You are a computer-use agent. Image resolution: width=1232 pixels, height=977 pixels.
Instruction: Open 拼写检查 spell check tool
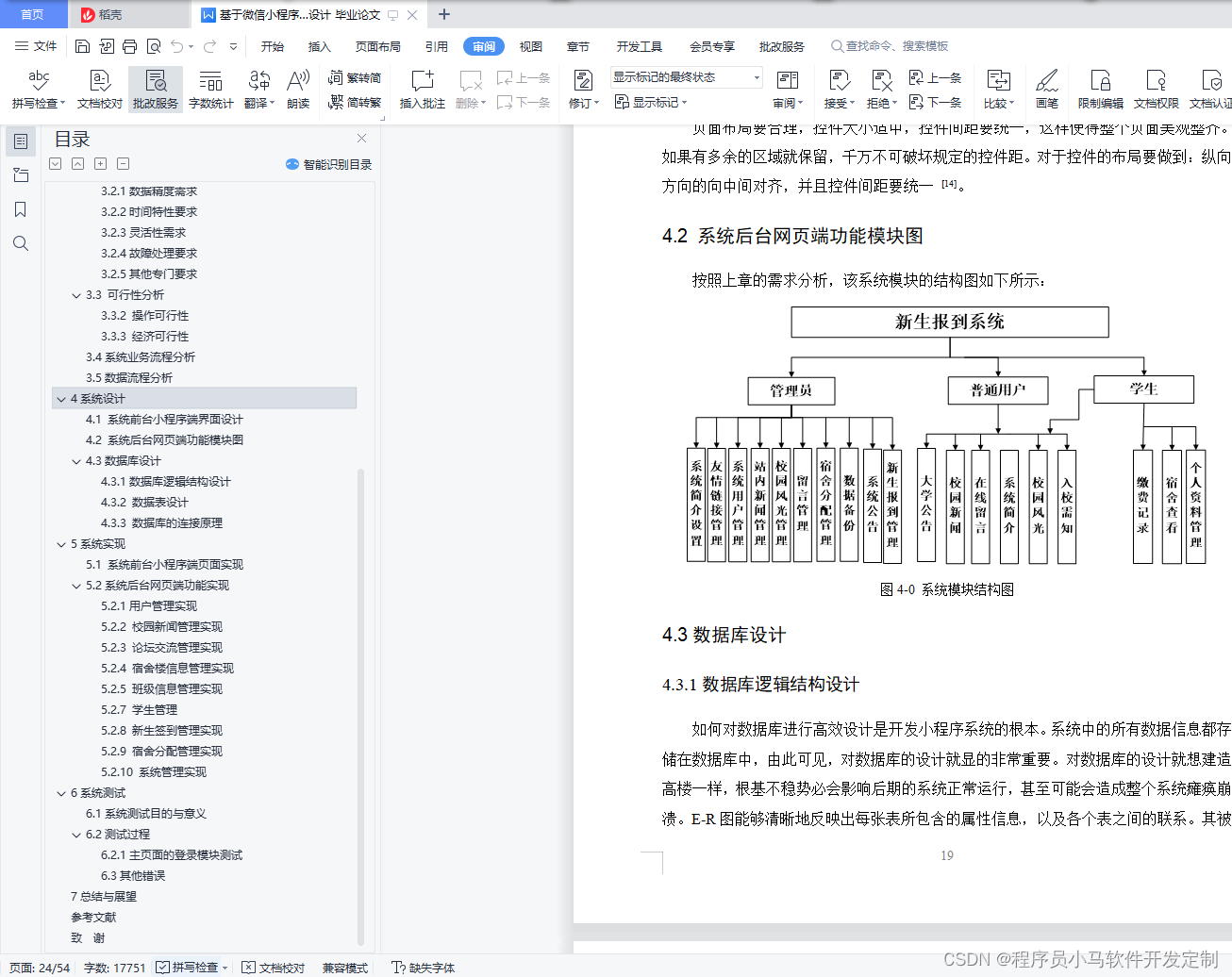tap(38, 90)
